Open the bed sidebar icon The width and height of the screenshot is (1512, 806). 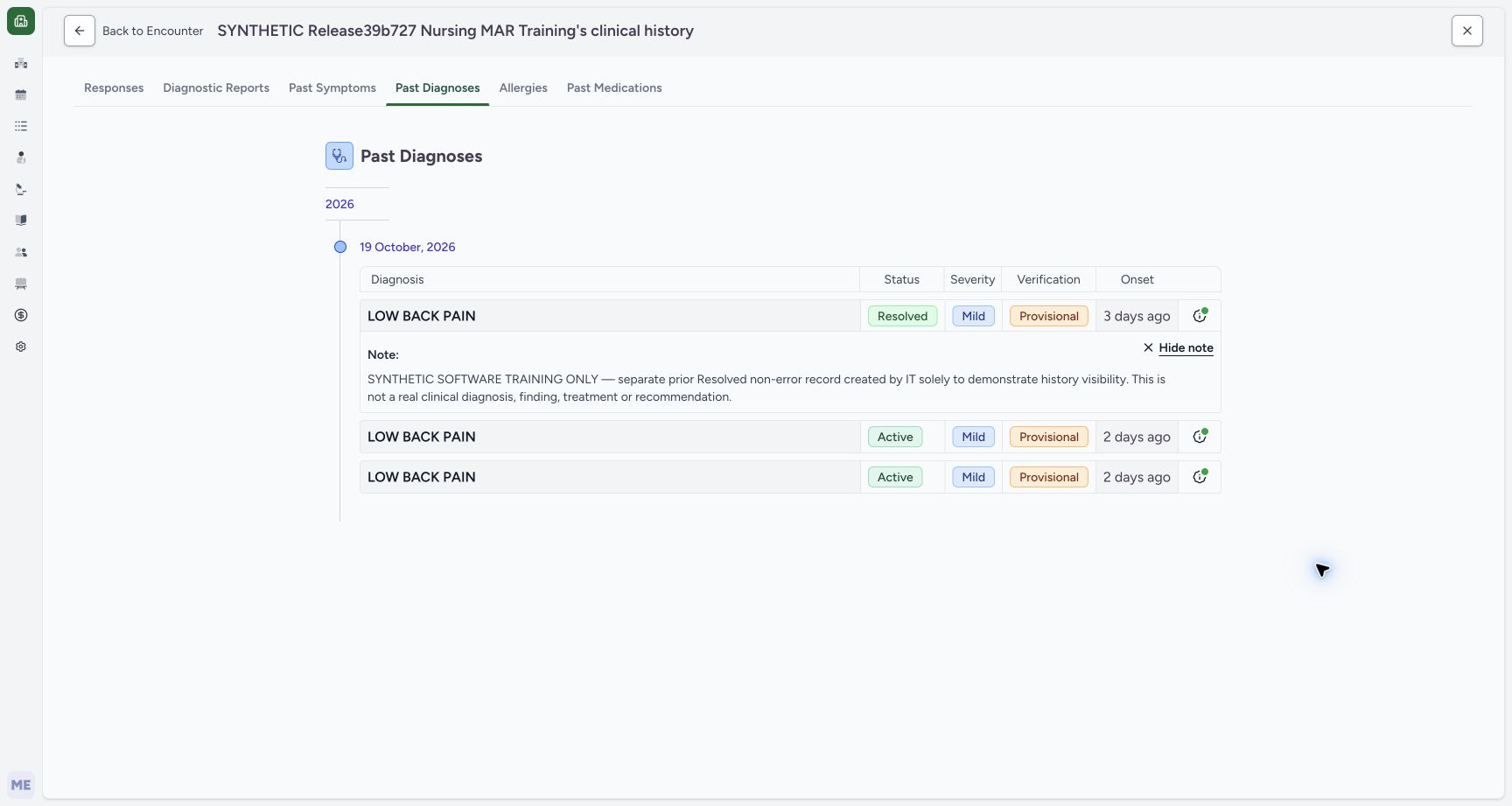(21, 284)
